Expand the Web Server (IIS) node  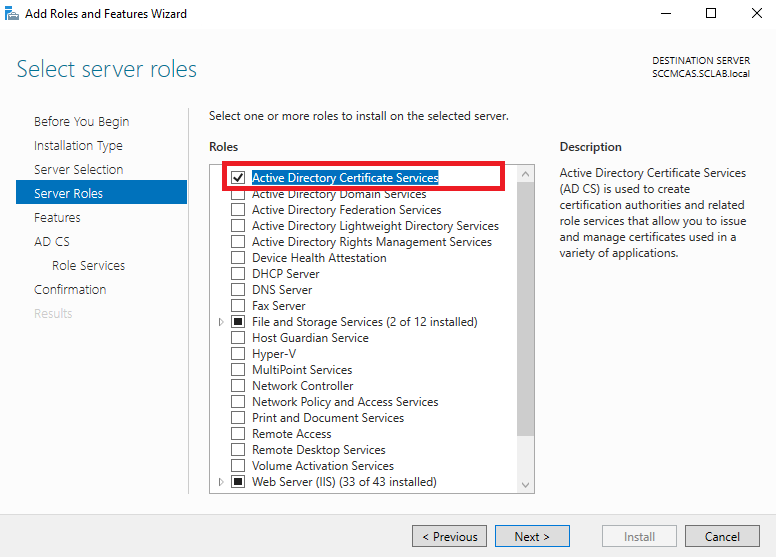pyautogui.click(x=221, y=482)
